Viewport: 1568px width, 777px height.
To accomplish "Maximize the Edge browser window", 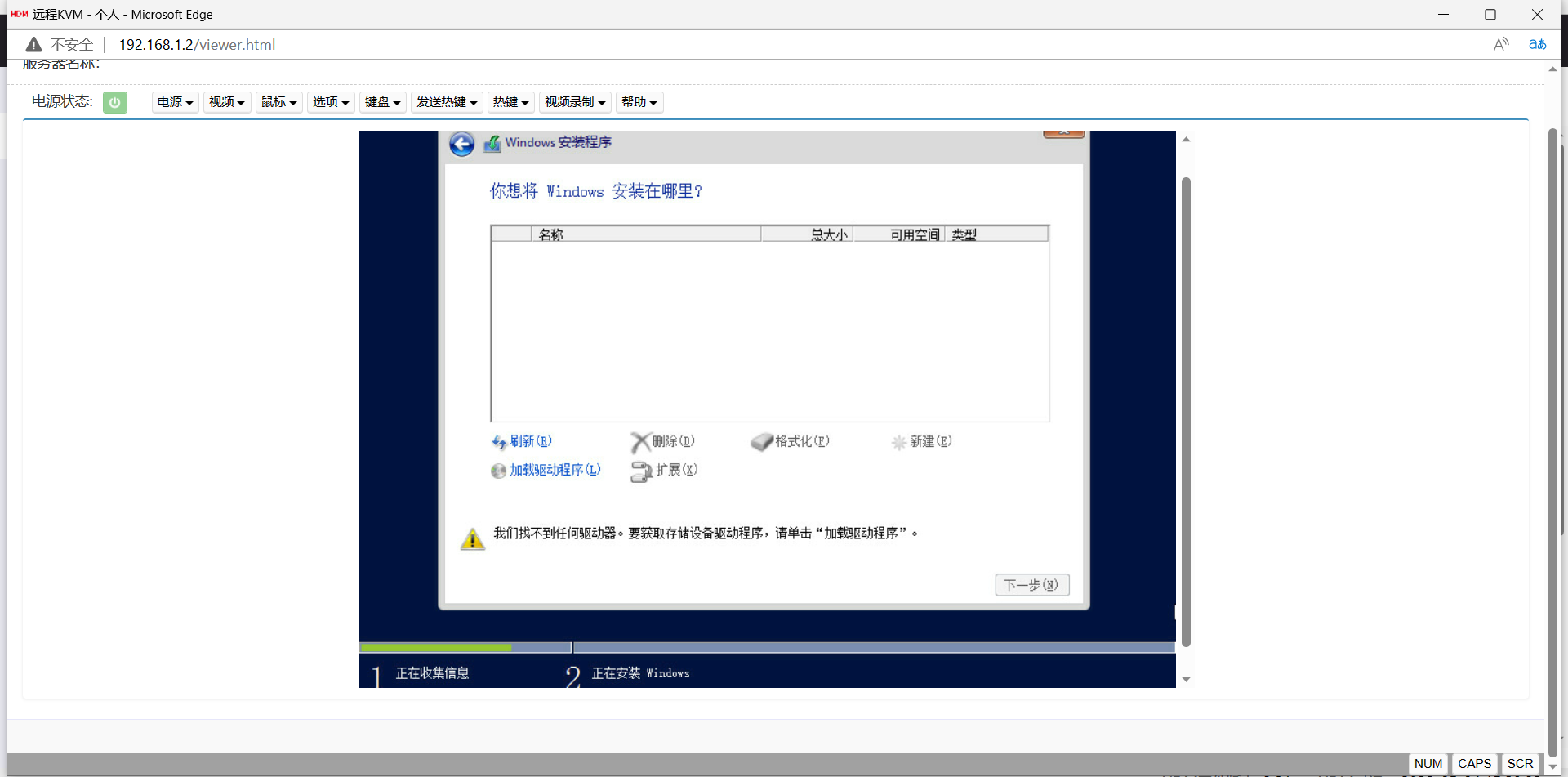I will [x=1490, y=15].
